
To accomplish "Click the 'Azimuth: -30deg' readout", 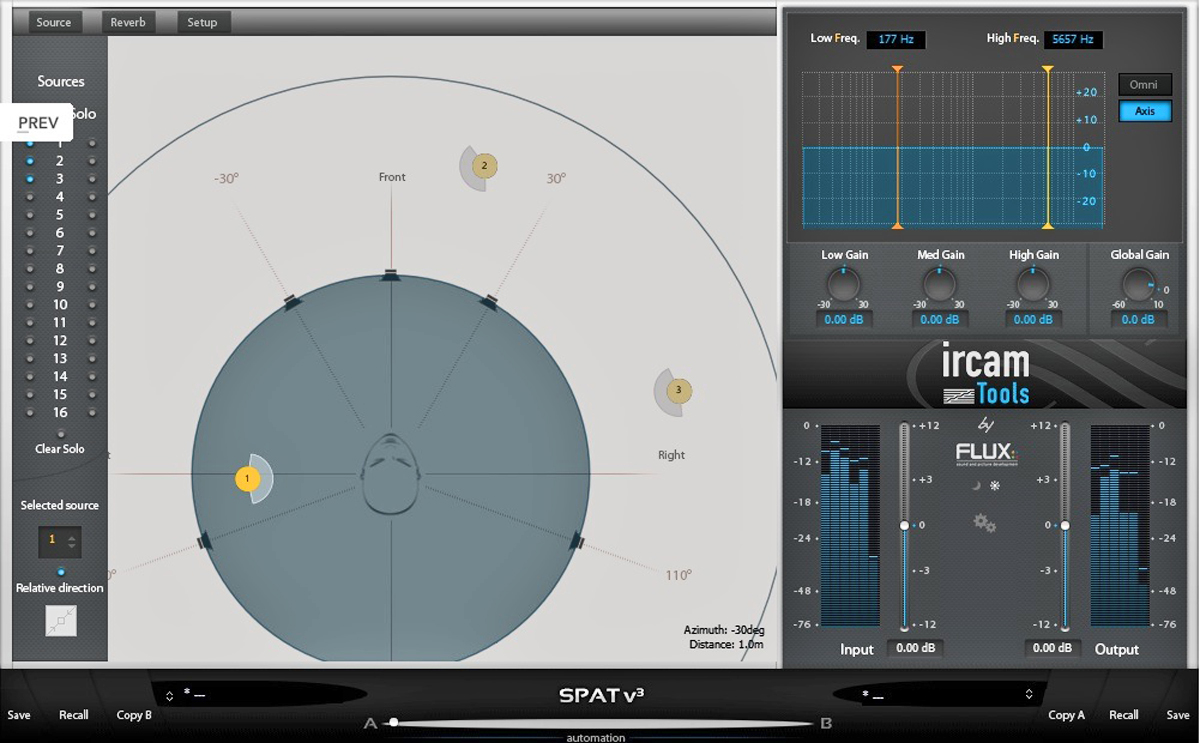I will (723, 630).
